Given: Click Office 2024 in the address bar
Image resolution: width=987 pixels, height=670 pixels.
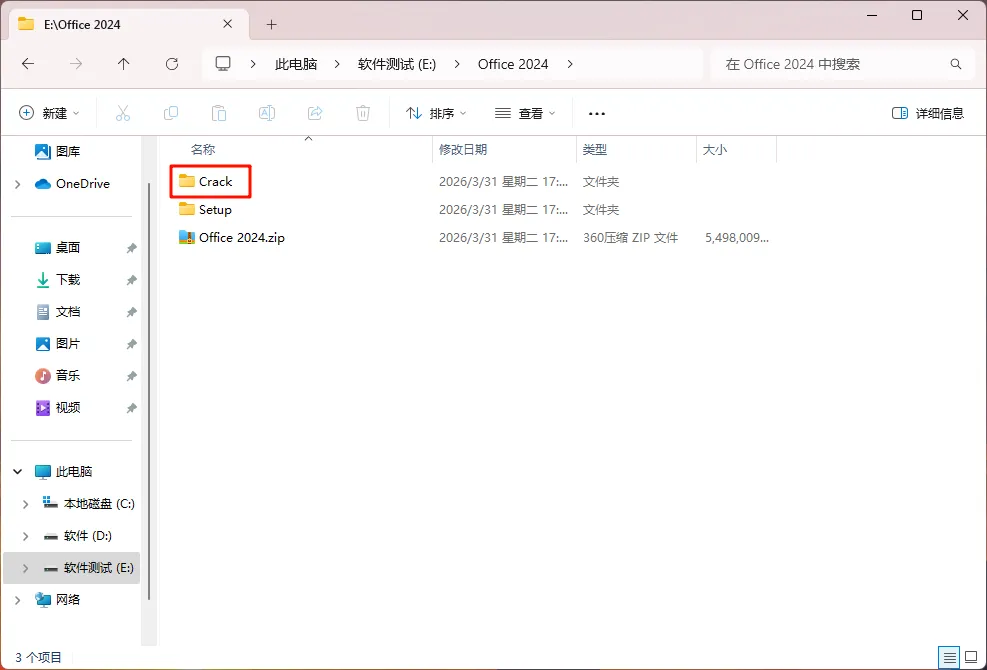Looking at the screenshot, I should (x=513, y=64).
